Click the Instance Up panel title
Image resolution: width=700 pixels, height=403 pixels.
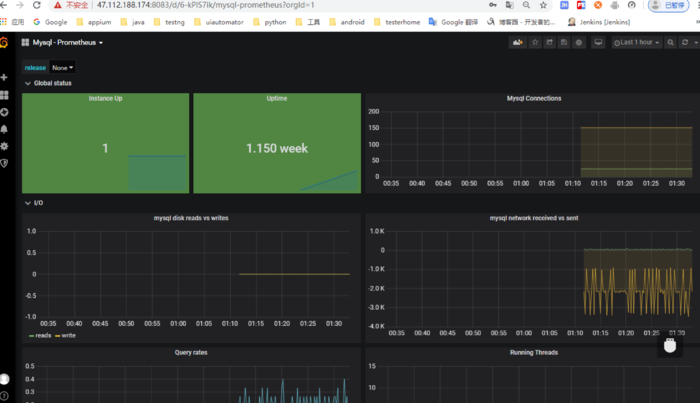(x=105, y=98)
